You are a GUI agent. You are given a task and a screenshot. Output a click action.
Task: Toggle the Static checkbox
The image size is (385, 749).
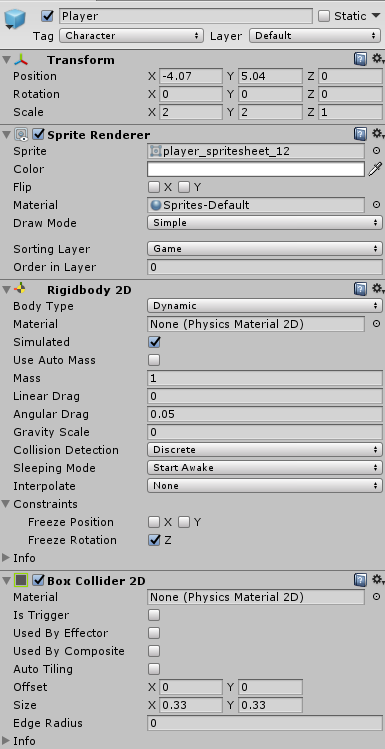pyautogui.click(x=324, y=16)
